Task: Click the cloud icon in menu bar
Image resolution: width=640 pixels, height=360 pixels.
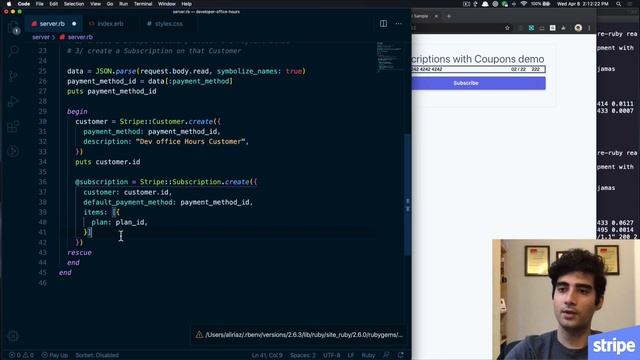Action: coord(485,4)
